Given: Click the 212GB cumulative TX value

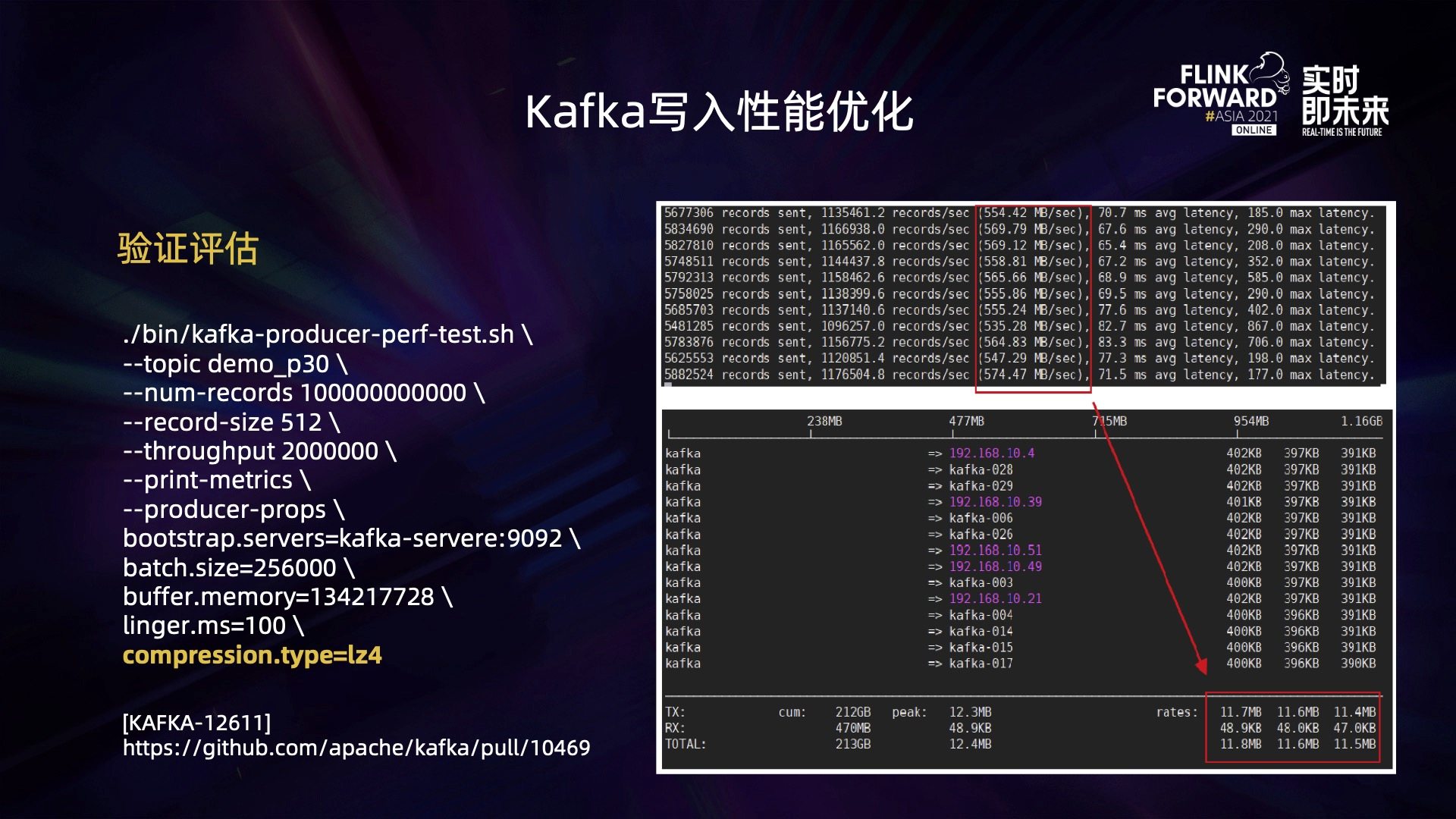Looking at the screenshot, I should click(852, 712).
